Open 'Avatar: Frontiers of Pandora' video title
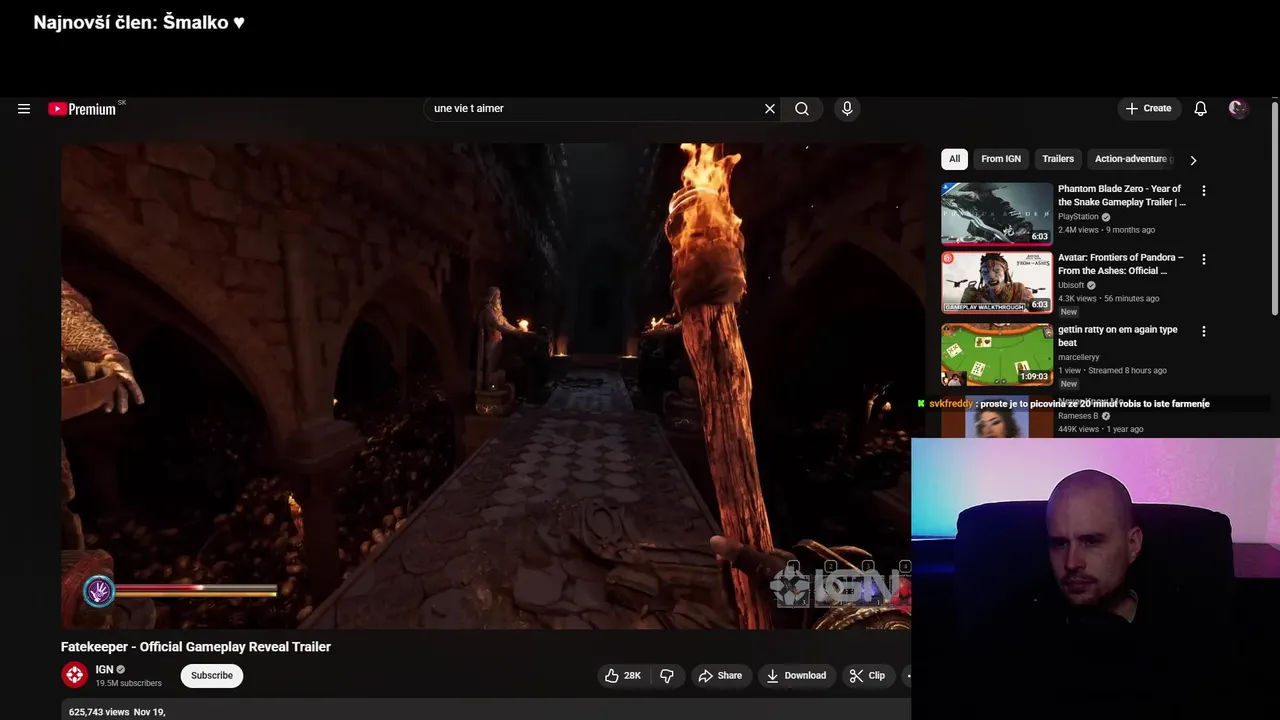Viewport: 1280px width, 720px height. click(x=1121, y=264)
